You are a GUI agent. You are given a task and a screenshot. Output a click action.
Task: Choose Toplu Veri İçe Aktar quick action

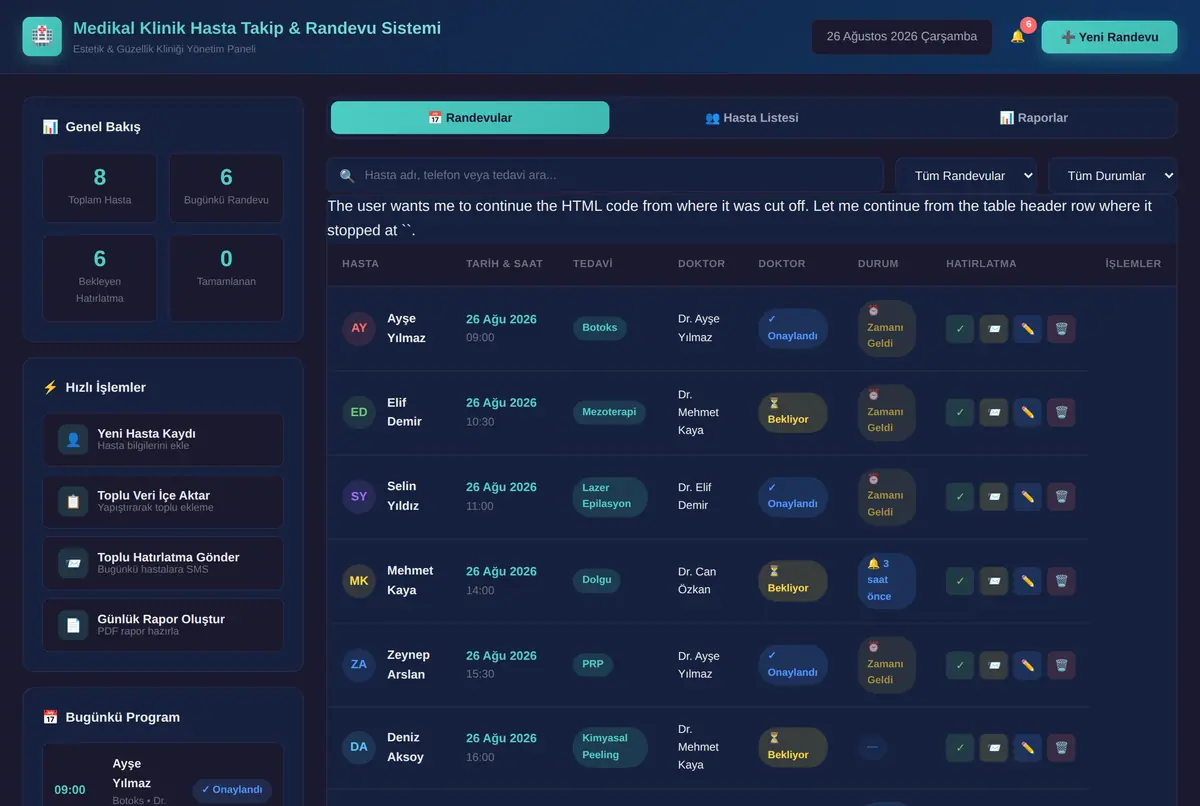(163, 501)
